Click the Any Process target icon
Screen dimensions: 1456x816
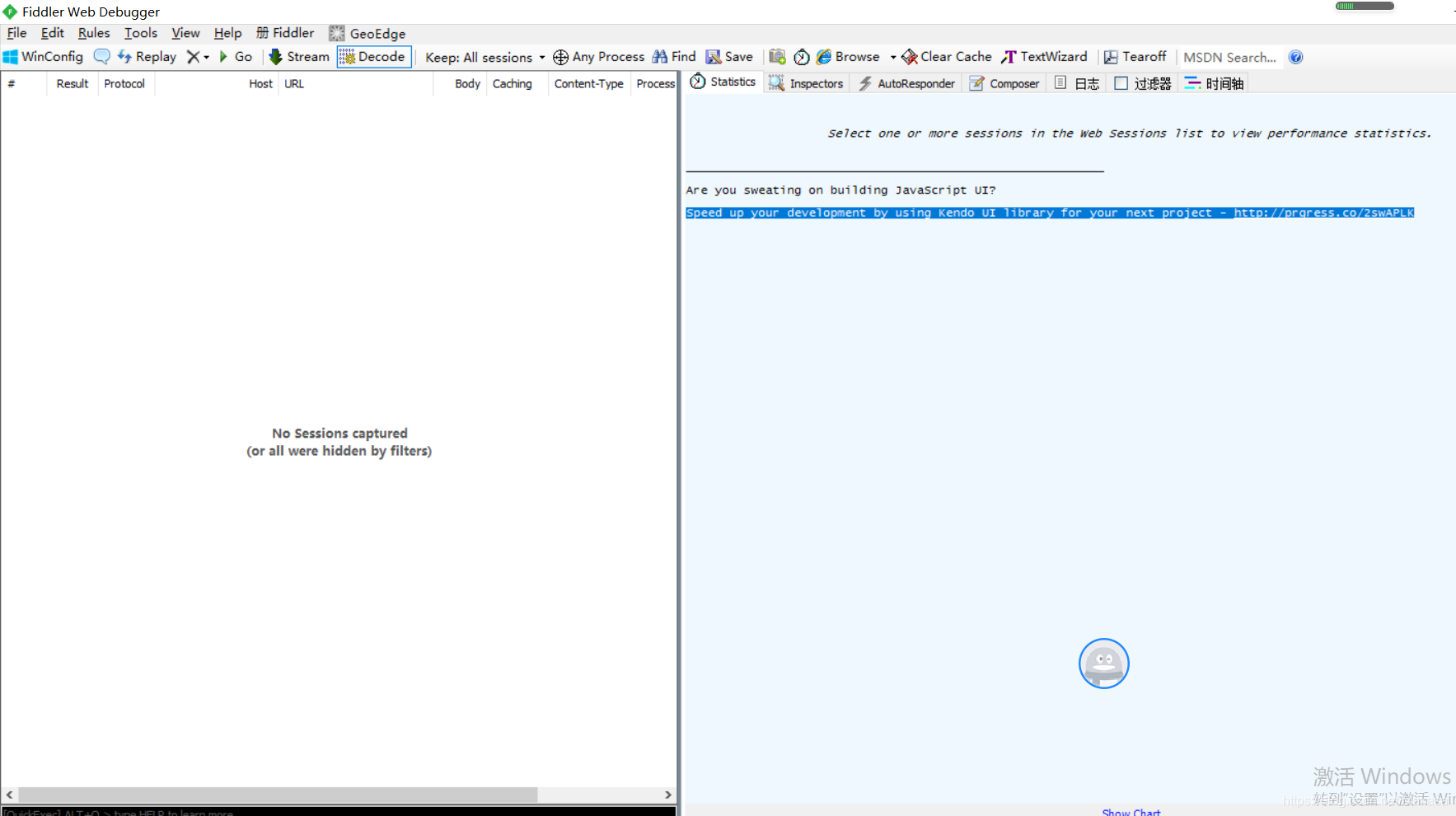560,57
